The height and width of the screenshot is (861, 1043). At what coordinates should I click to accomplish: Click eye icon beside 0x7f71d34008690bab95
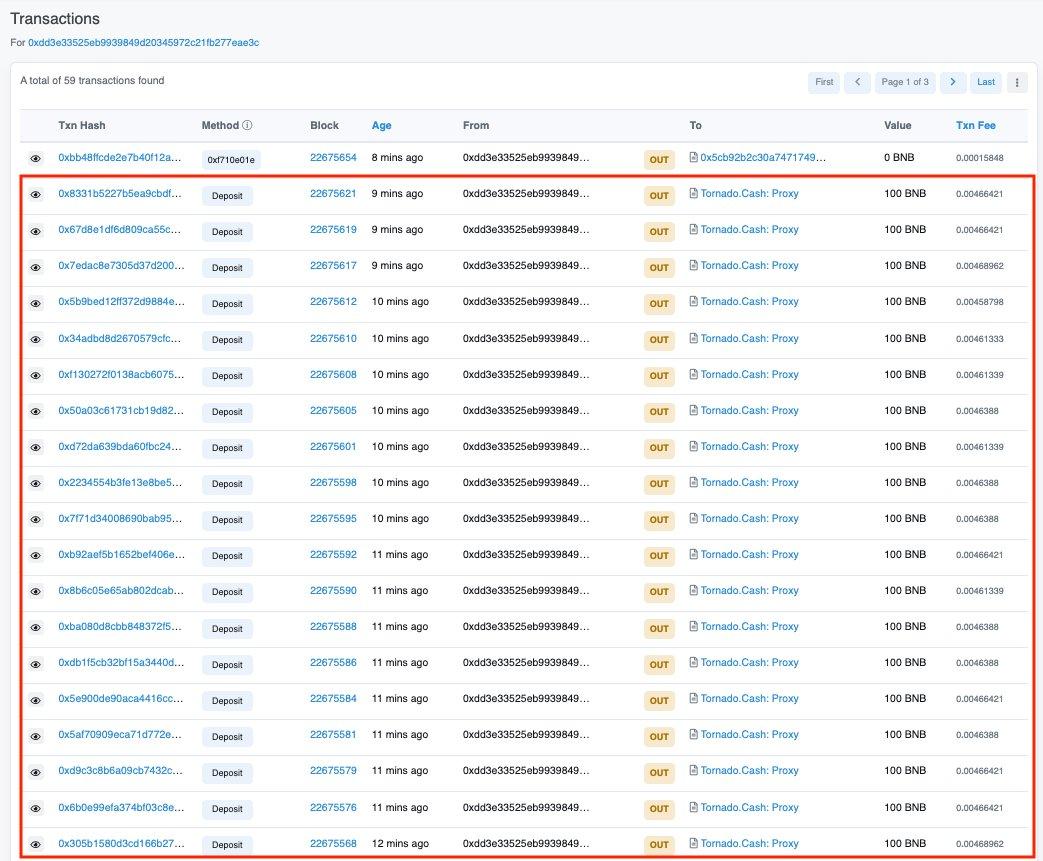click(x=36, y=520)
